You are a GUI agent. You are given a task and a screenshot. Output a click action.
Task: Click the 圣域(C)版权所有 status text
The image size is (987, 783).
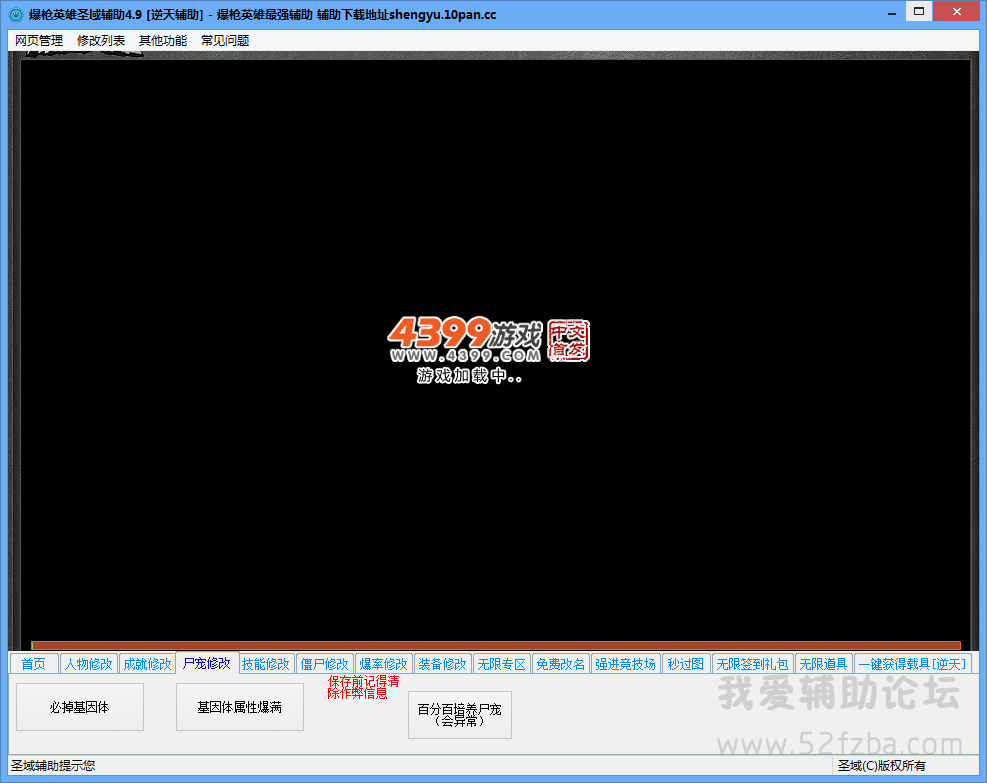(x=881, y=765)
